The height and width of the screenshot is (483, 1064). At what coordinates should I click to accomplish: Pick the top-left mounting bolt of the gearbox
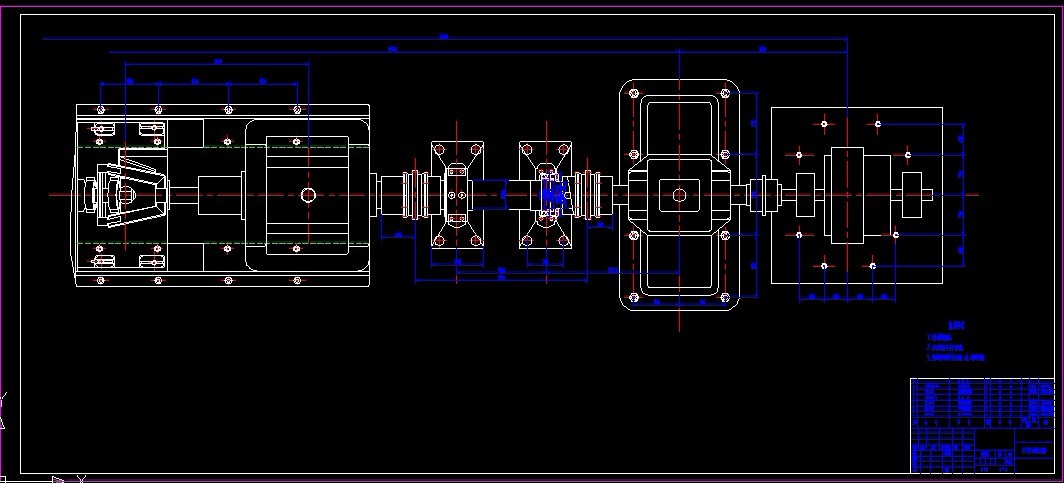tap(634, 94)
